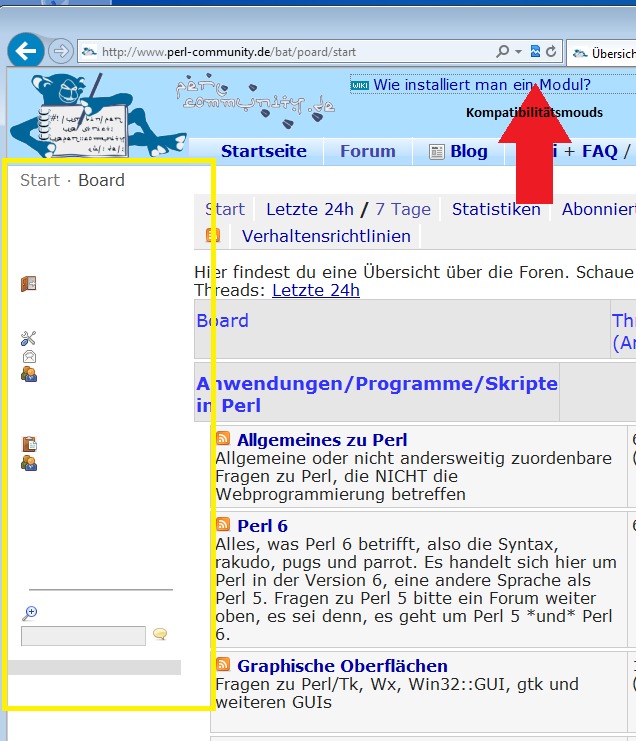Screen dimensions: 636x741
Task: Click the magnifier search icon in sidebar
Action: tap(29, 613)
